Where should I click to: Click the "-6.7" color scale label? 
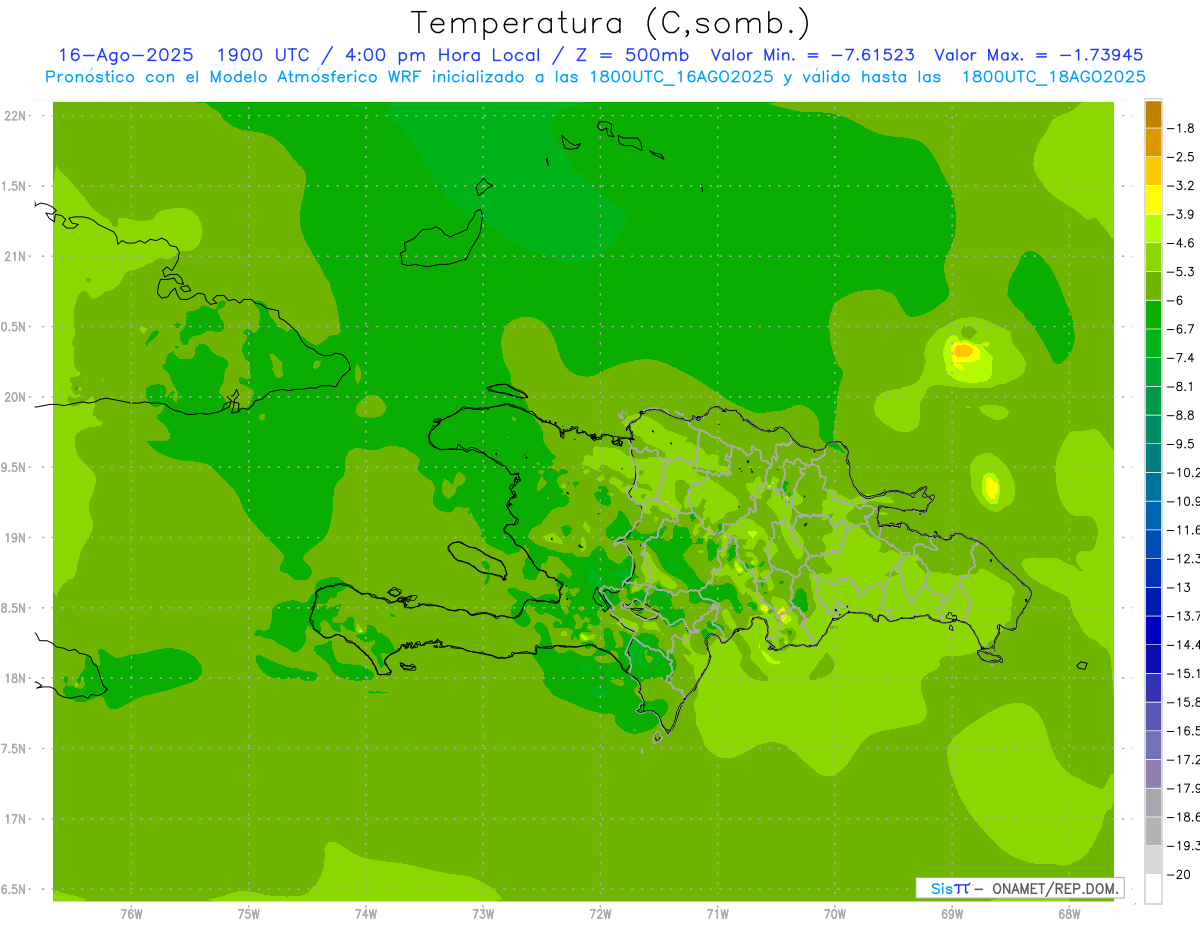(x=1181, y=329)
